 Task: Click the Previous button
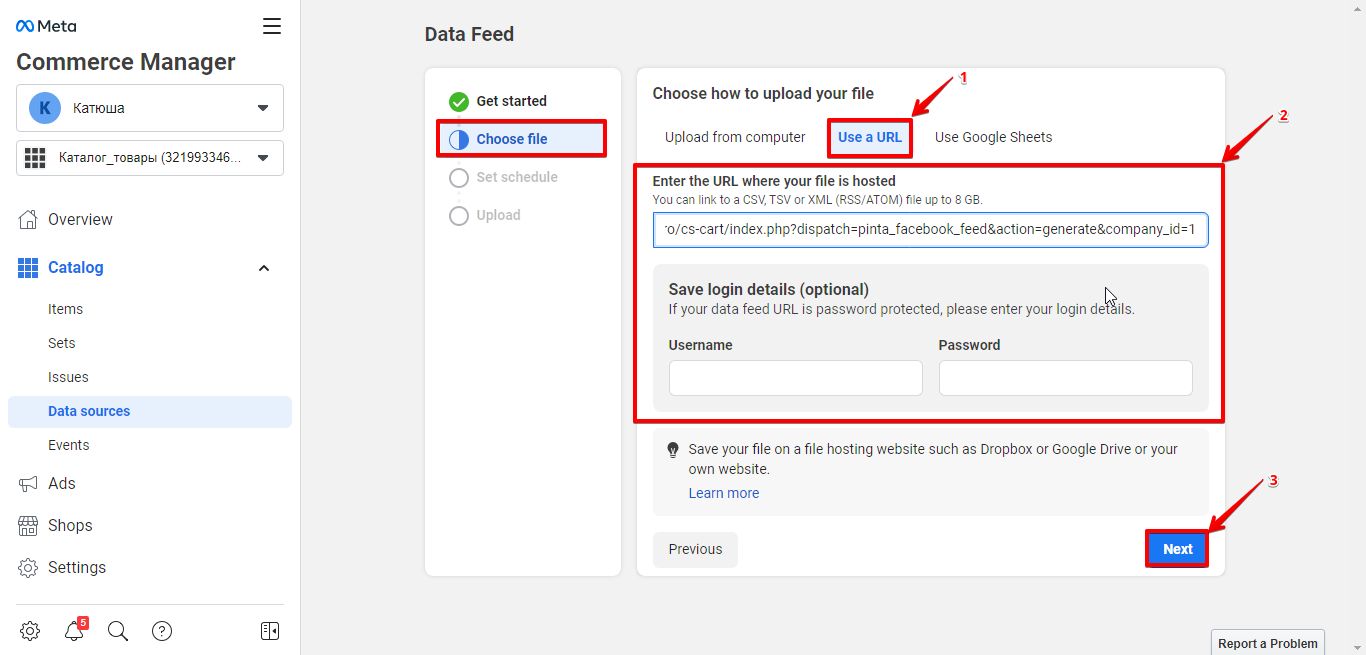[x=695, y=549]
